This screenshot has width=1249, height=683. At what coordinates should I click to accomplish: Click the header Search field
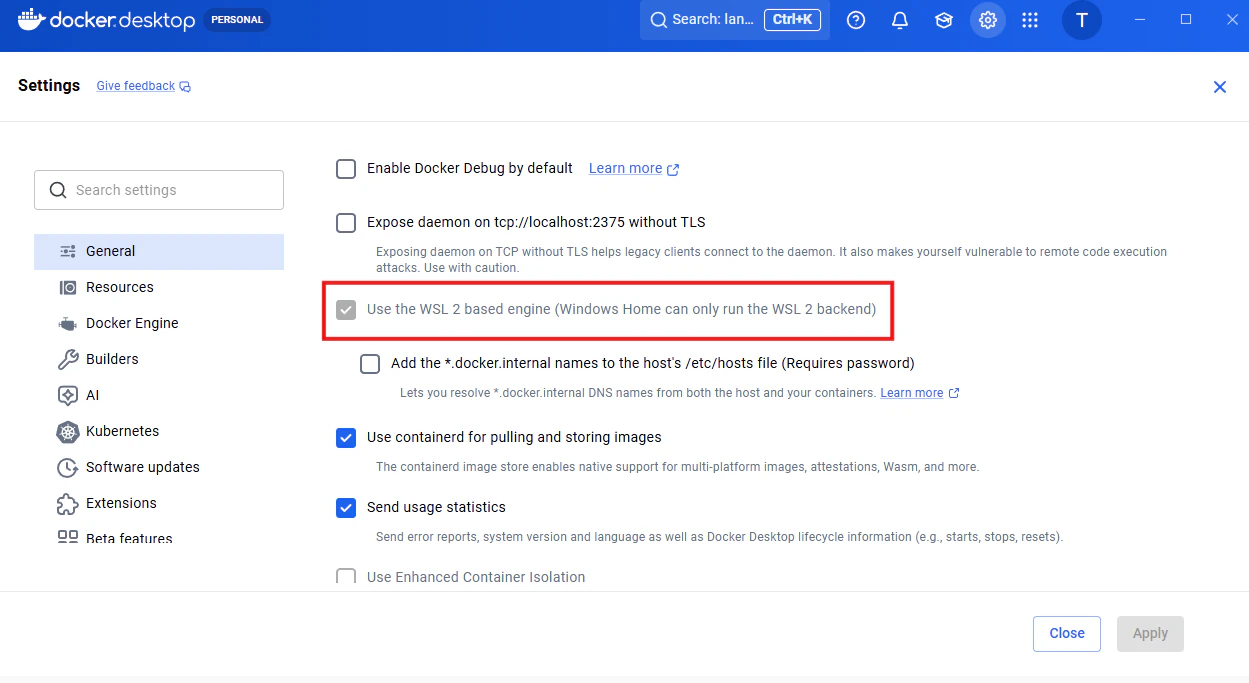[x=735, y=20]
